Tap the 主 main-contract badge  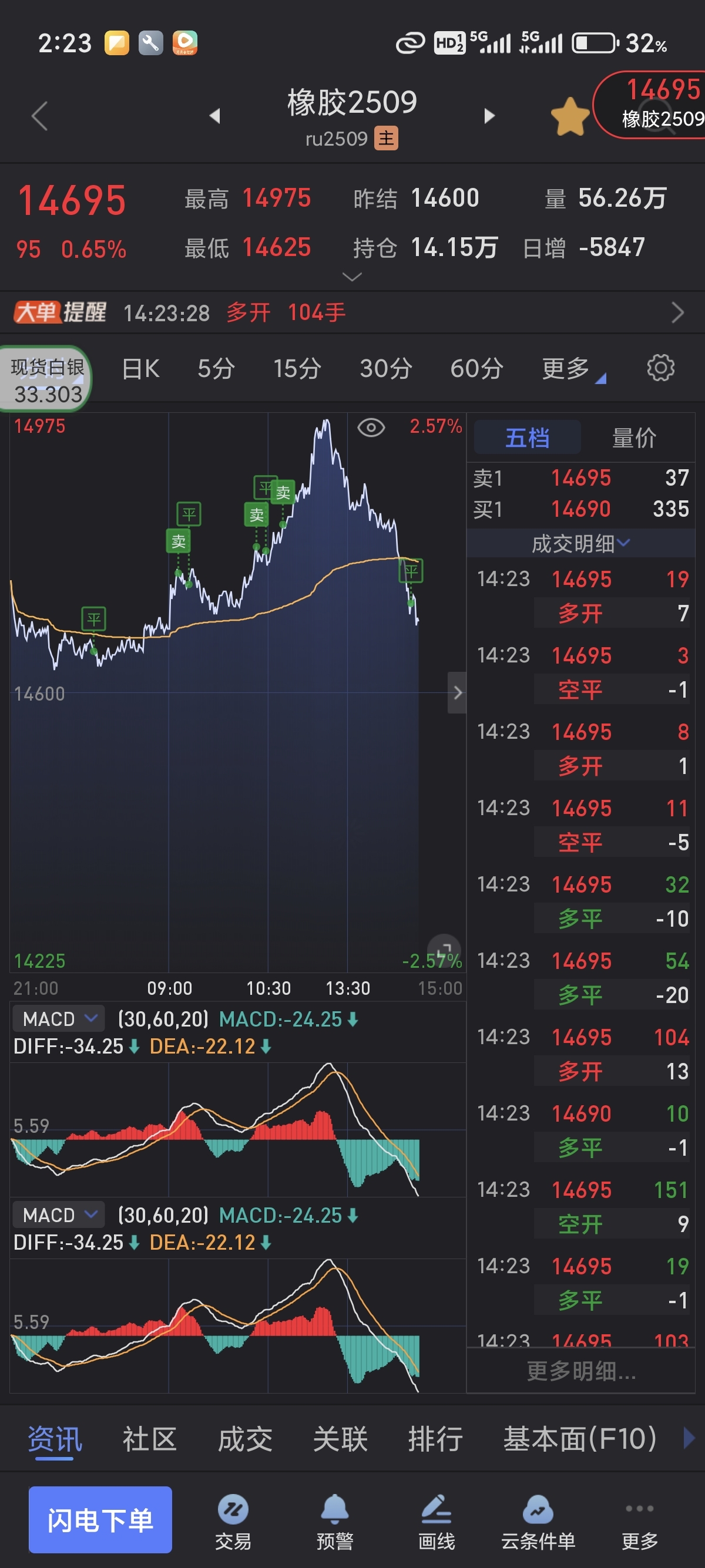(x=386, y=138)
